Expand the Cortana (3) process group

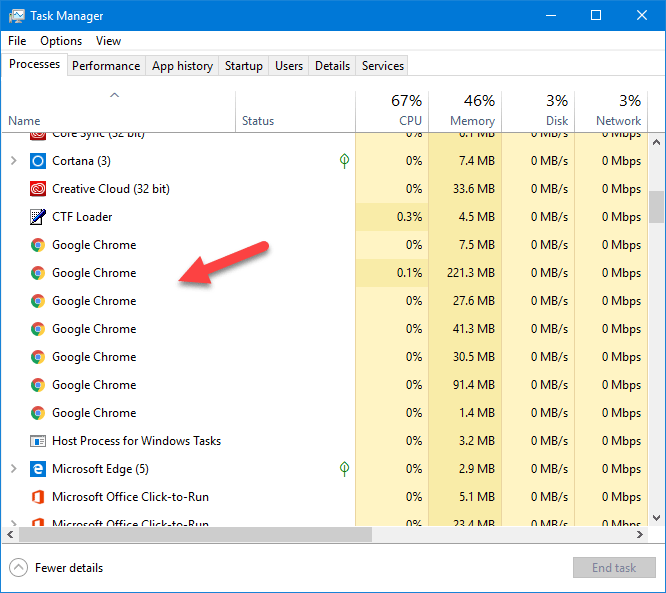[x=14, y=161]
